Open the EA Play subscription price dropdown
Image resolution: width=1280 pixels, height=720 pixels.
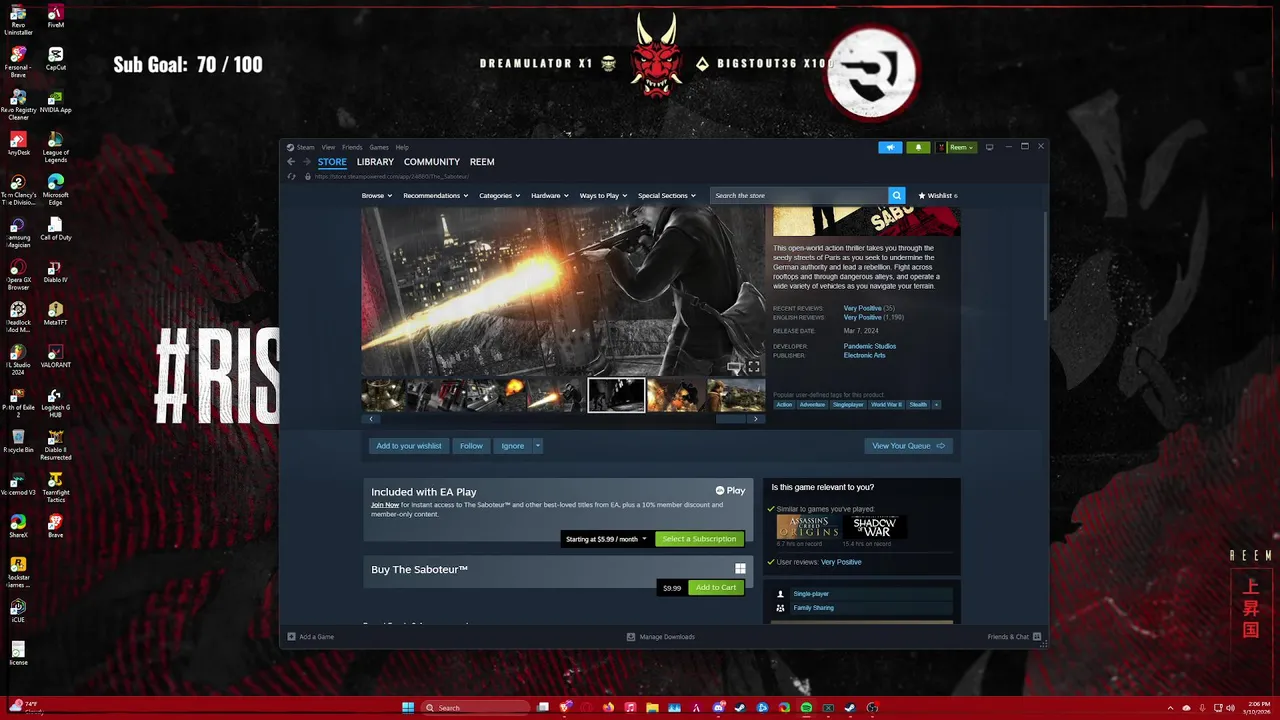click(607, 539)
